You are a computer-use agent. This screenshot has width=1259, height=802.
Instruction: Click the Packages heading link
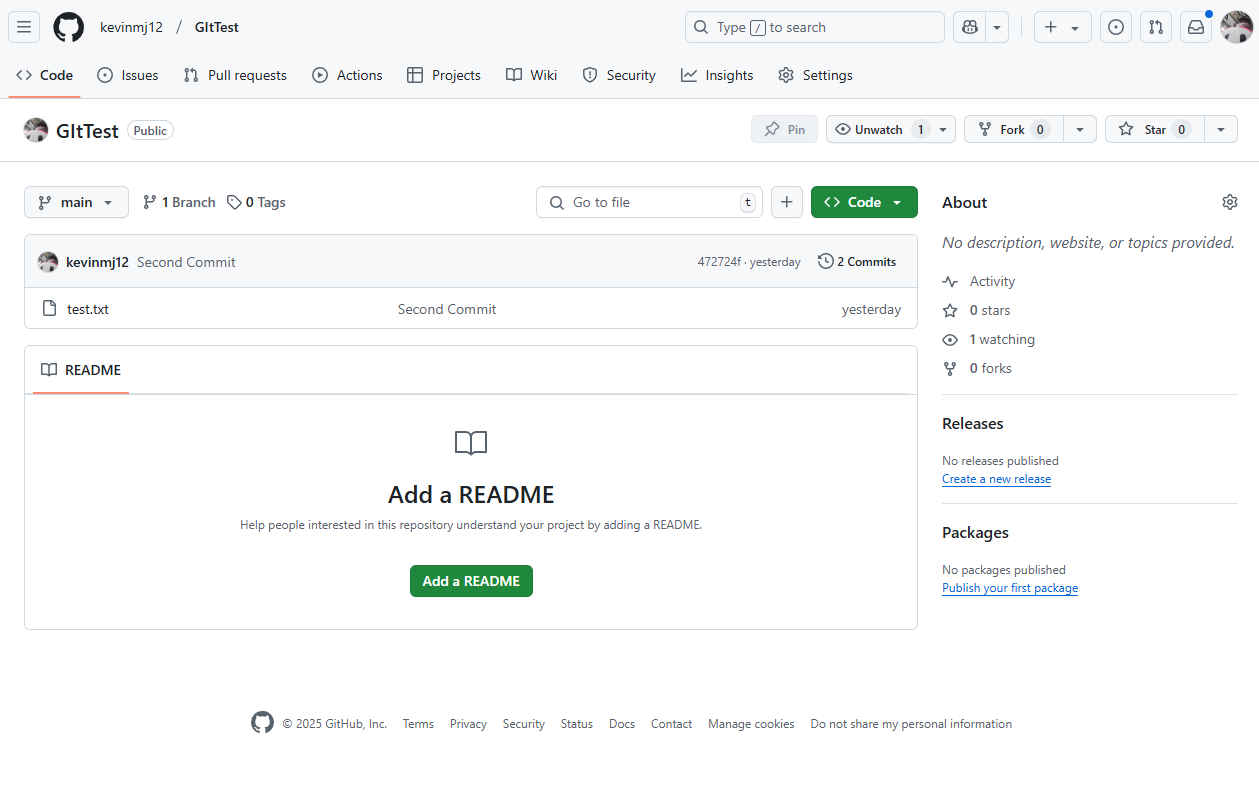click(x=975, y=533)
